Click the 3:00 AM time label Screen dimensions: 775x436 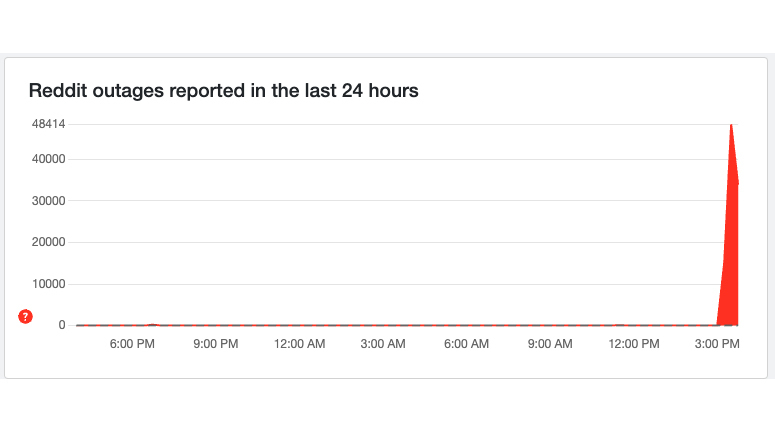coord(383,344)
